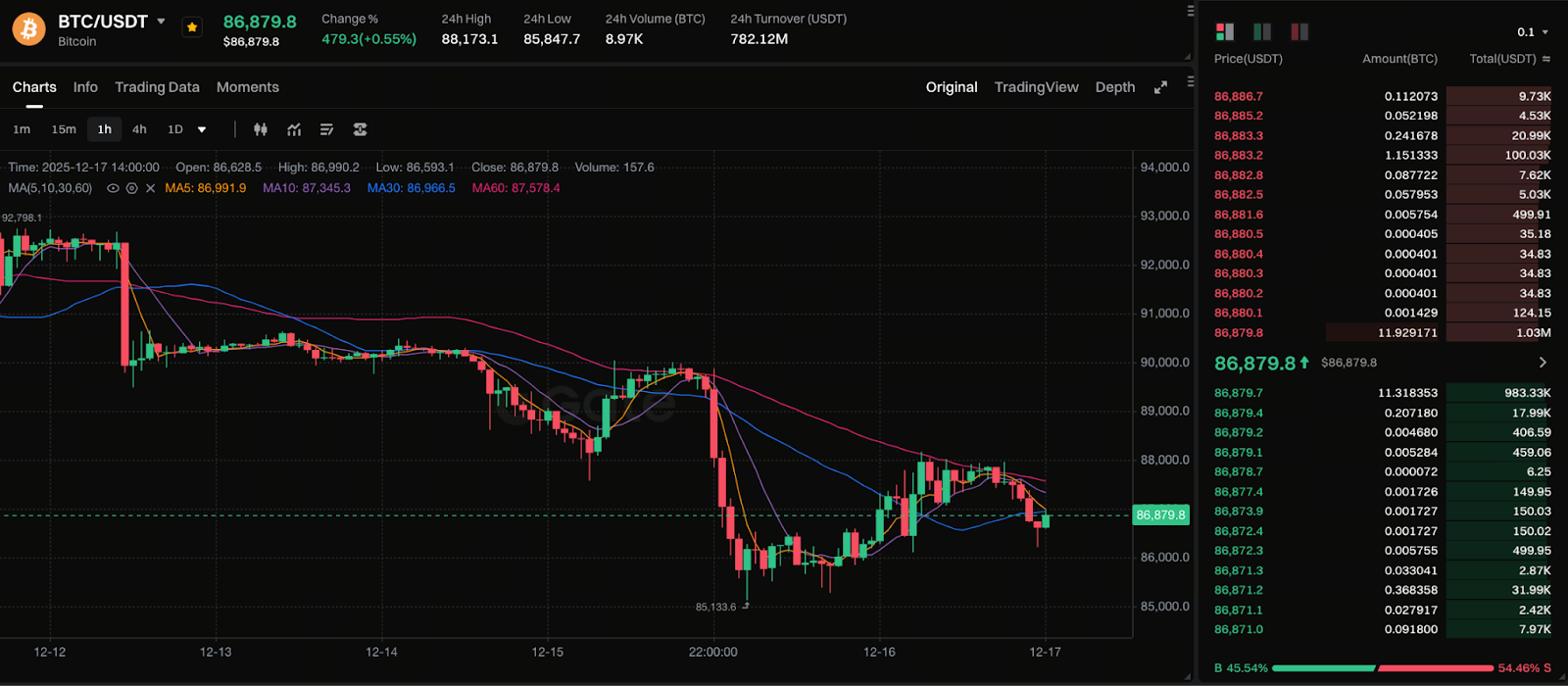Remove the MA indicator with X
1568x686 pixels.
coord(150,188)
